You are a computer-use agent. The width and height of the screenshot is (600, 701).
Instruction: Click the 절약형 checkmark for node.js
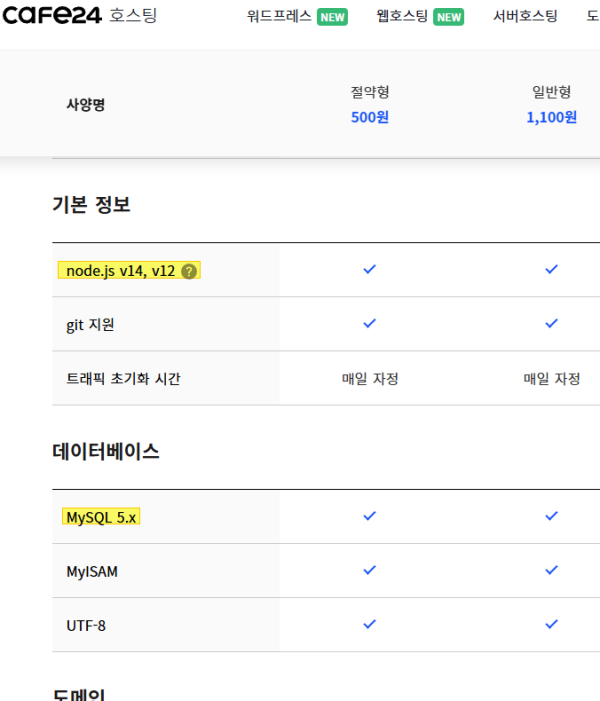click(x=369, y=270)
